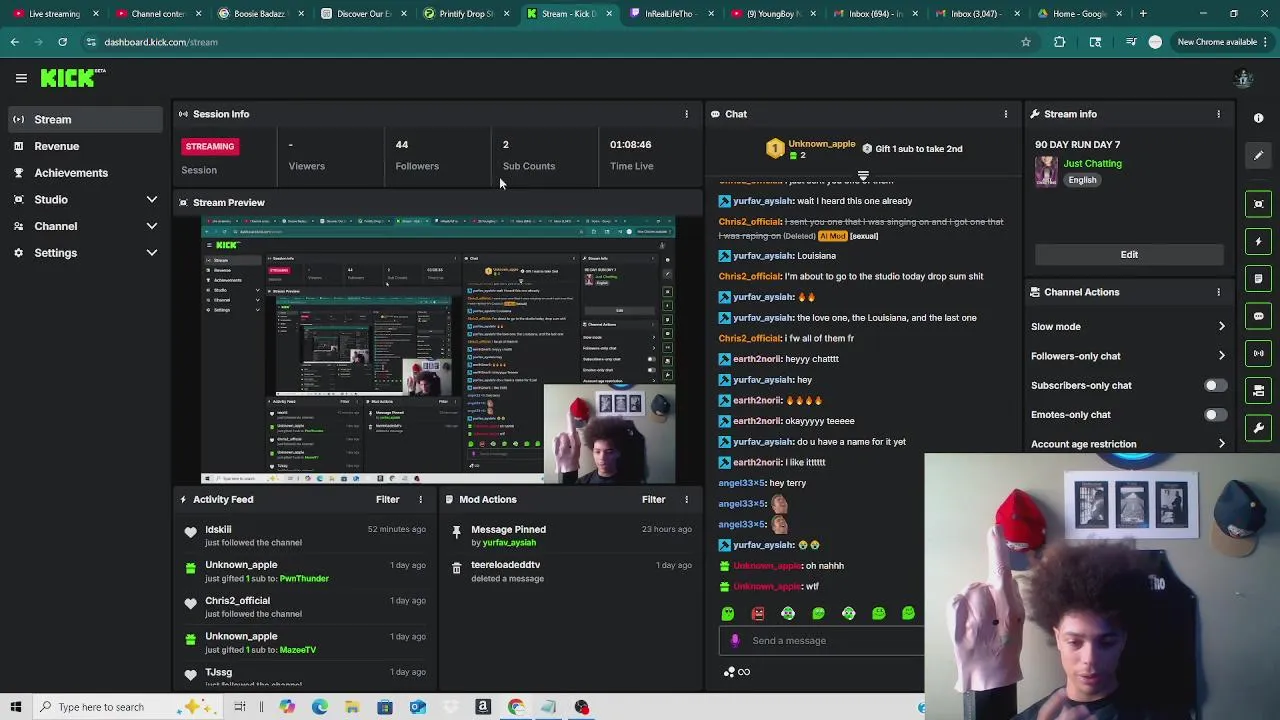Viewport: 1280px width, 720px height.
Task: Open Account age restriction options arrow
Action: 1221,444
